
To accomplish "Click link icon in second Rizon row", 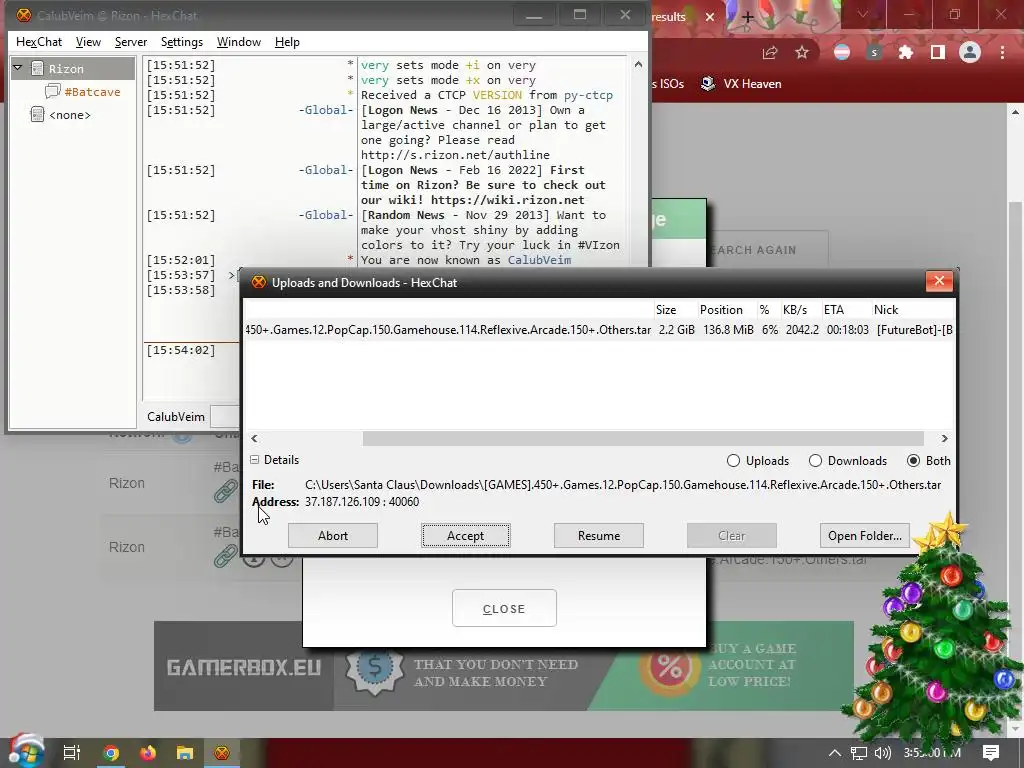I will click(x=226, y=555).
